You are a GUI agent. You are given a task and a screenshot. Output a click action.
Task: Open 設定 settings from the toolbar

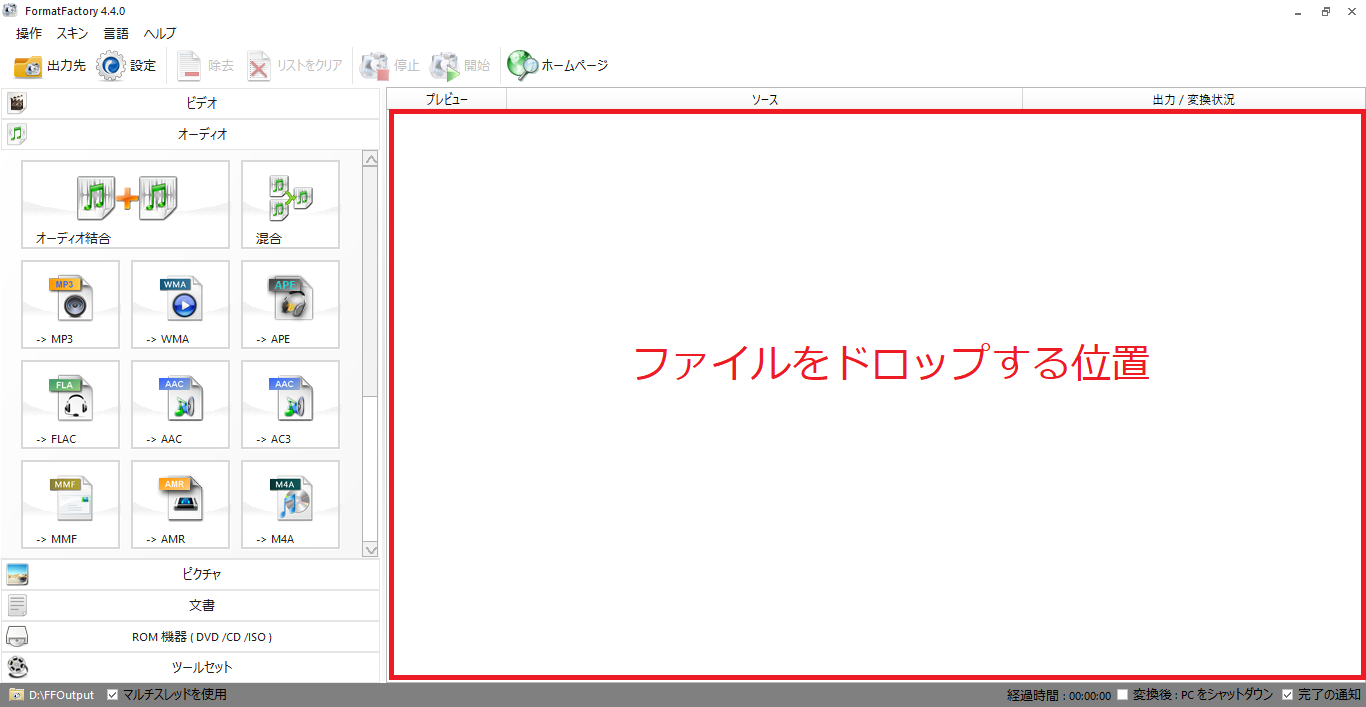pos(127,66)
